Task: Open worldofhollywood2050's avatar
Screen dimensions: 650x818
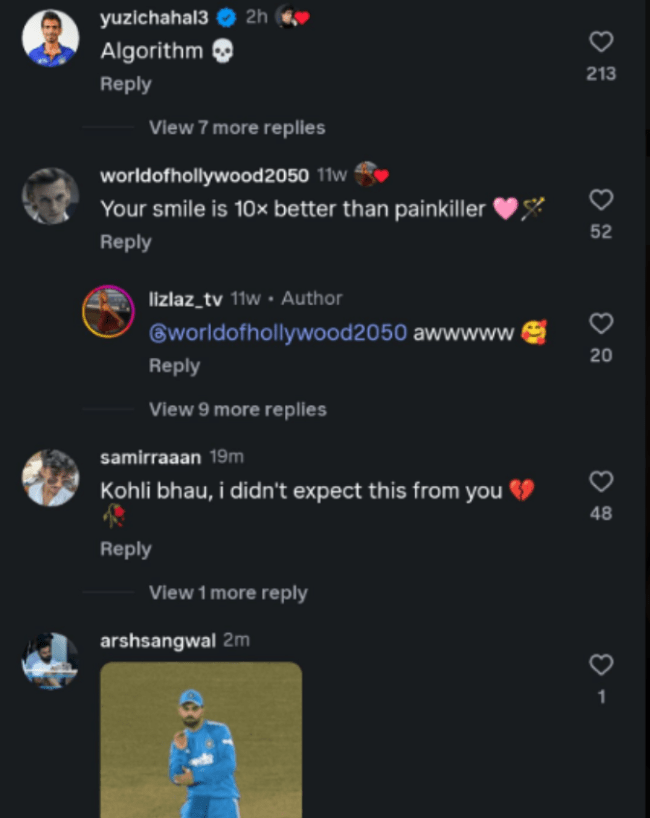Action: coord(50,196)
